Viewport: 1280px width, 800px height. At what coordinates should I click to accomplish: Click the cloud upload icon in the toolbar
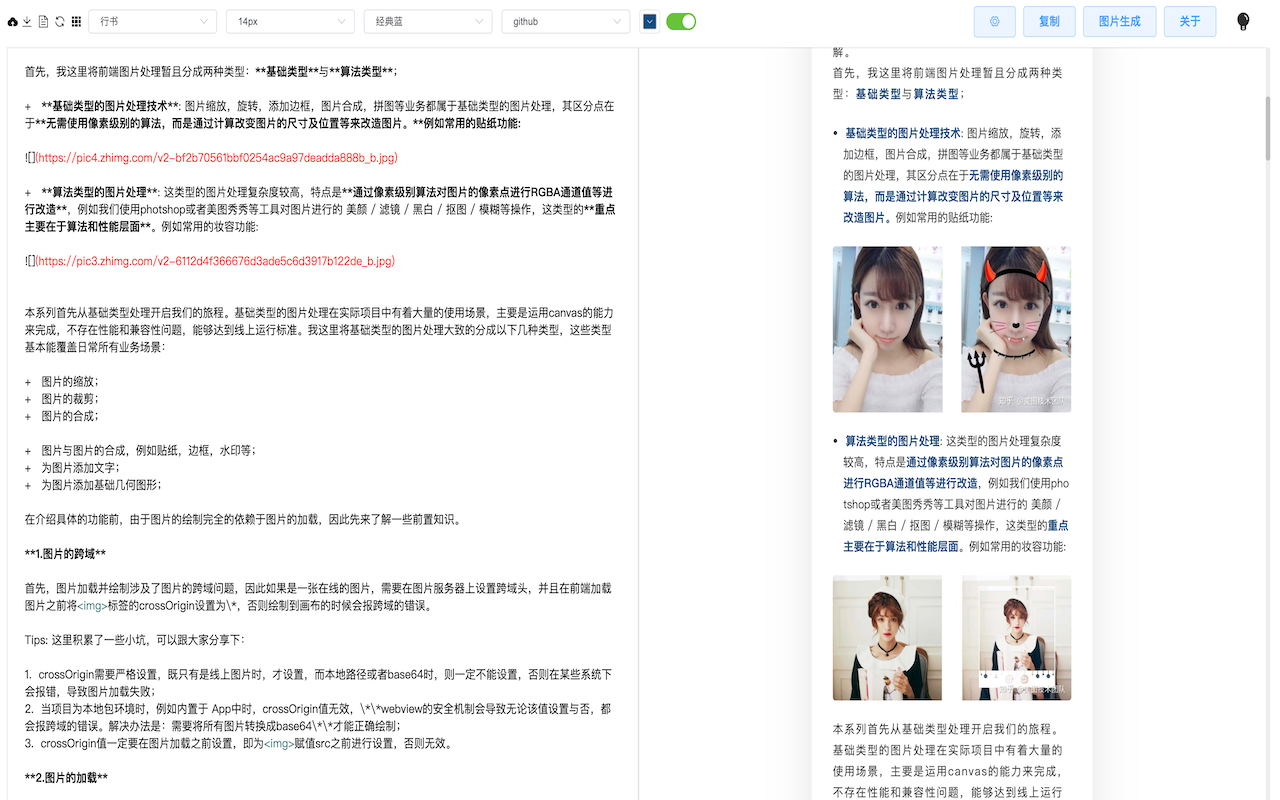(x=12, y=21)
